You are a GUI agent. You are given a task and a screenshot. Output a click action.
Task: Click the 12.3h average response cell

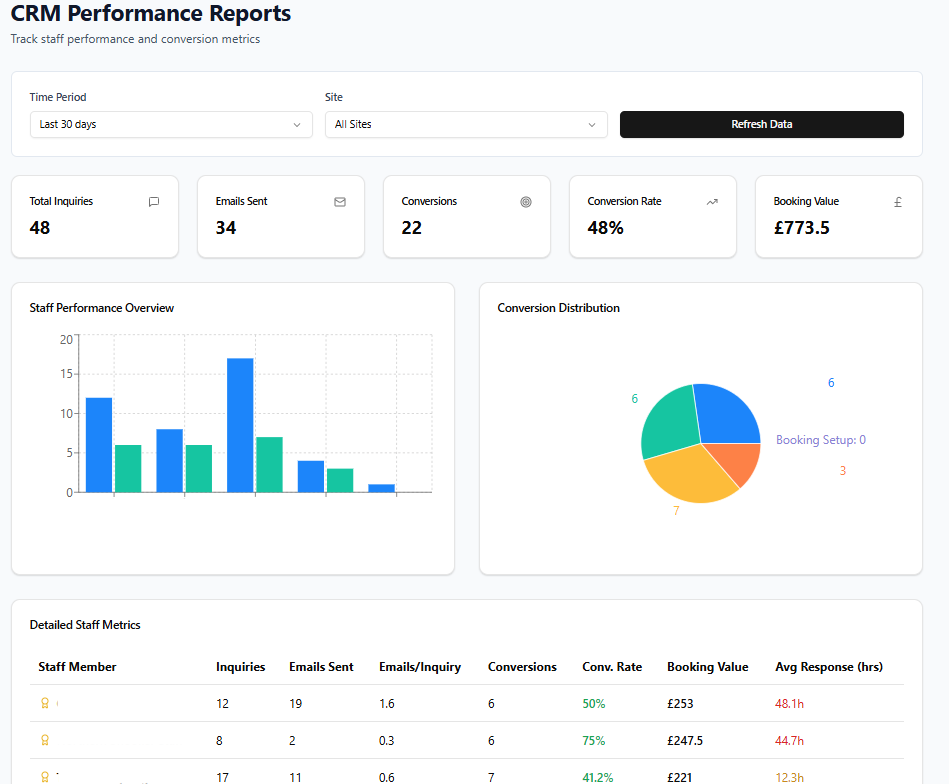click(x=790, y=777)
